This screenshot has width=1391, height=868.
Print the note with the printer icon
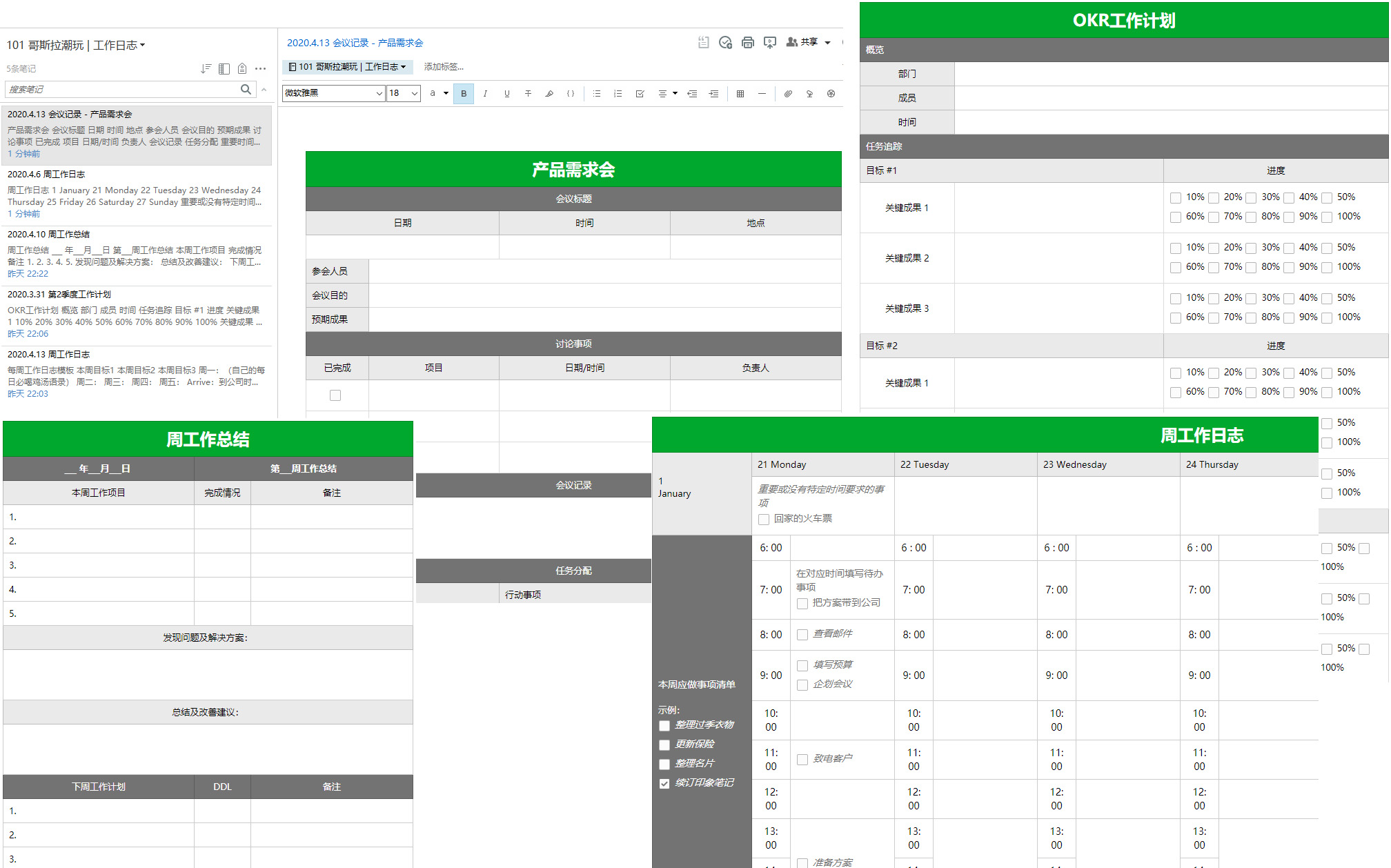pos(748,42)
